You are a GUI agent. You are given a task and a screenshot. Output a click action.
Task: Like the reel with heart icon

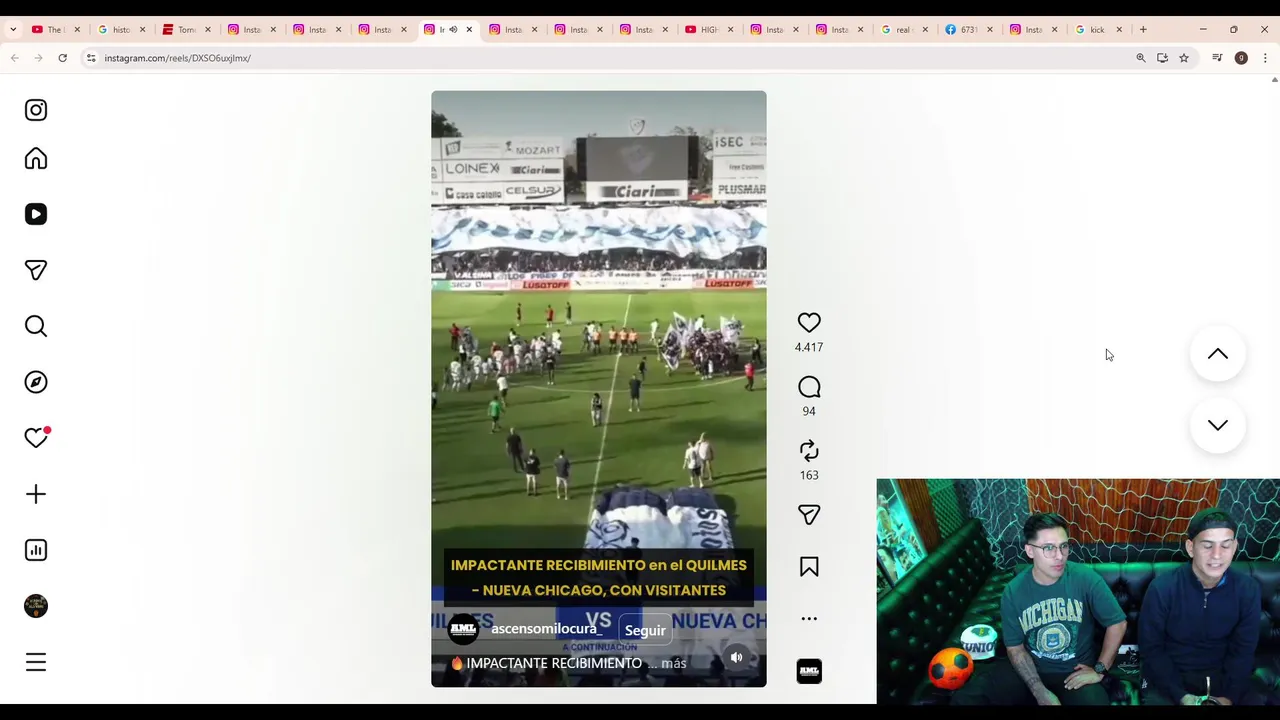click(809, 322)
